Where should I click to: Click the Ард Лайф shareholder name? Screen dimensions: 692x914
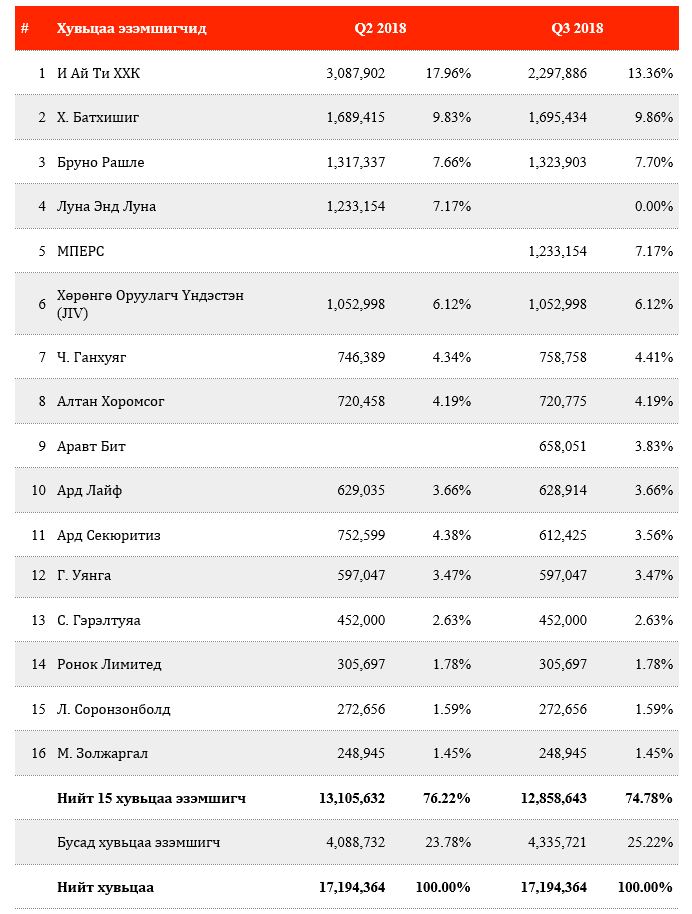click(90, 490)
